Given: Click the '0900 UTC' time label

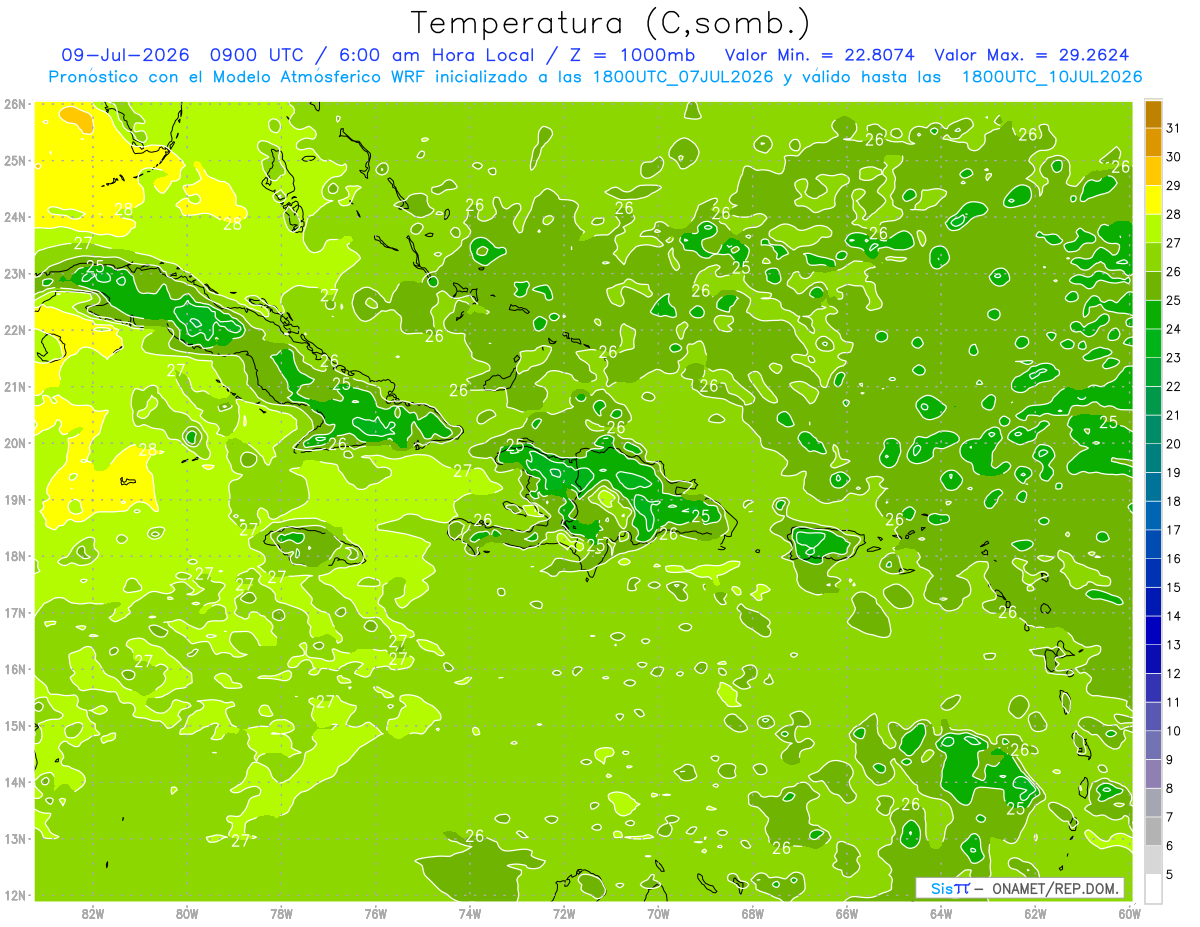Looking at the screenshot, I should 257,55.
